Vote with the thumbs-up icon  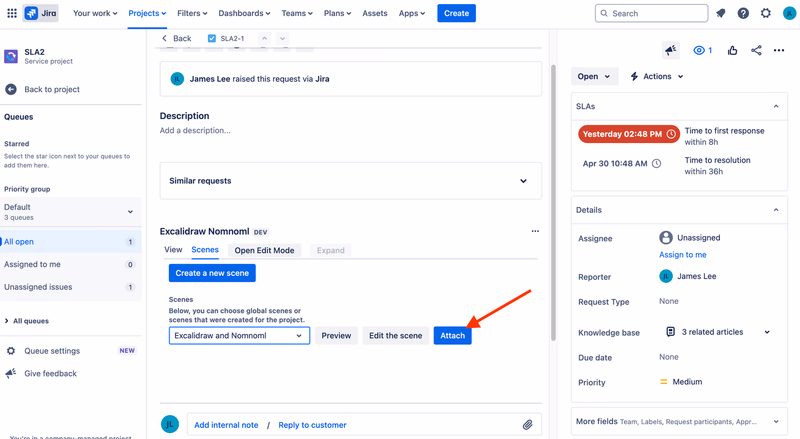click(732, 50)
